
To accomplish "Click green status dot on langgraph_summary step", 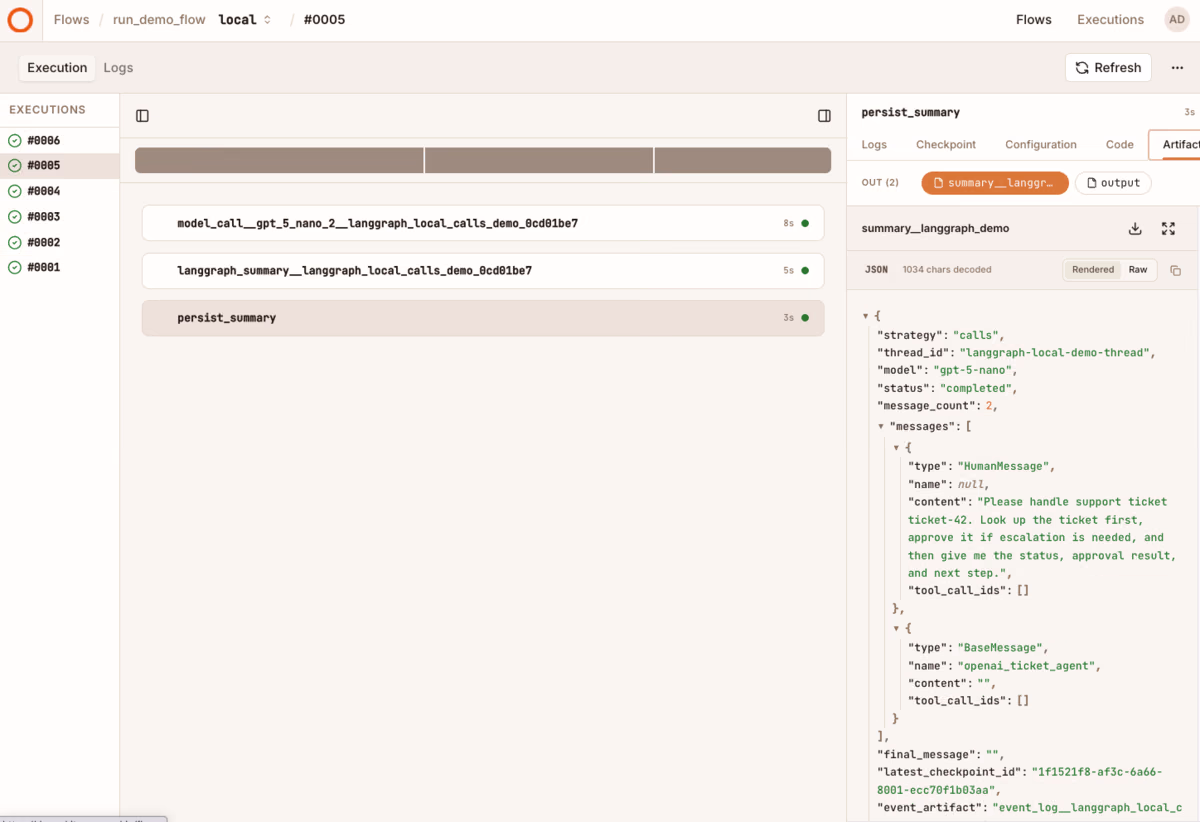I will coord(805,271).
